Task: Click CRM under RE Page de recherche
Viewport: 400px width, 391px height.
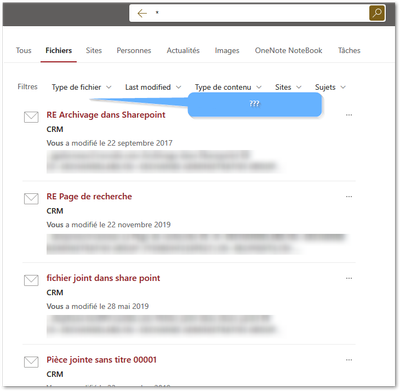Action: coord(55,211)
